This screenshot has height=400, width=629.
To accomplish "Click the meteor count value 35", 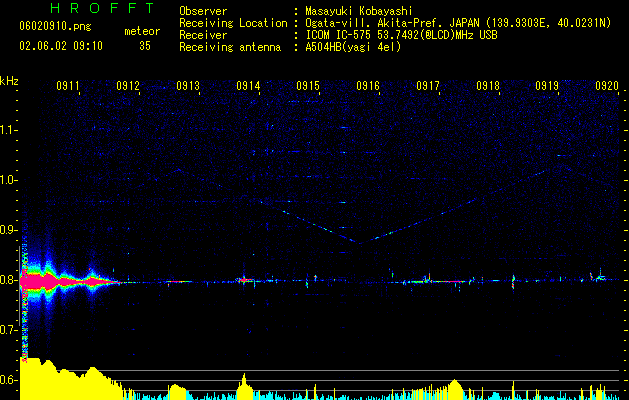I will coord(145,46).
